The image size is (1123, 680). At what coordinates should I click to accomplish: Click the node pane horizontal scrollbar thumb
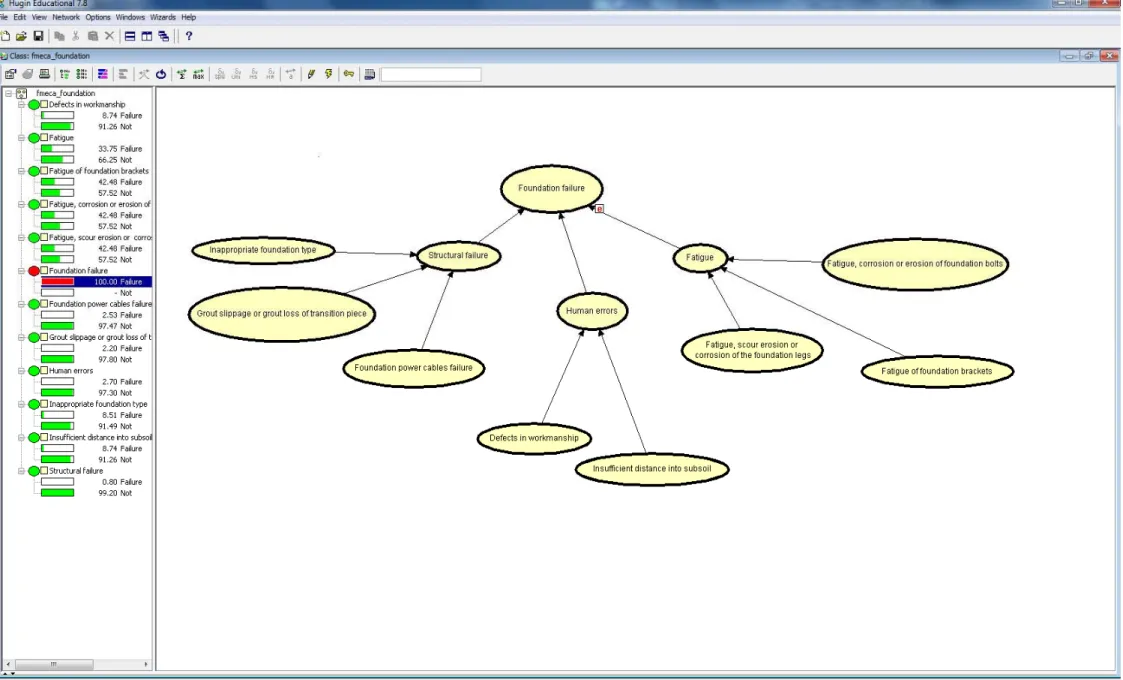click(x=54, y=664)
